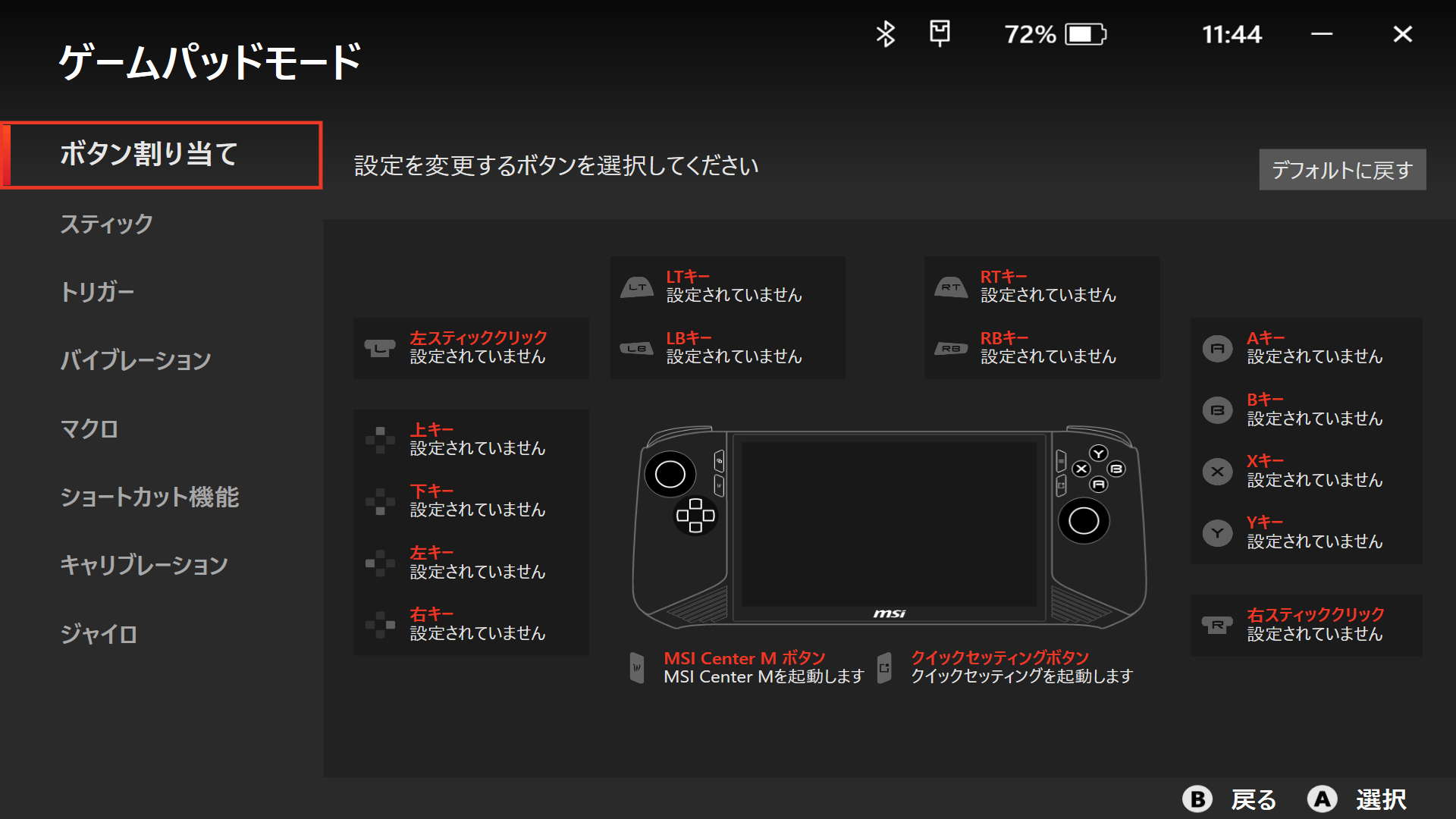Click the LT trigger icon
1456x819 pixels.
[636, 287]
